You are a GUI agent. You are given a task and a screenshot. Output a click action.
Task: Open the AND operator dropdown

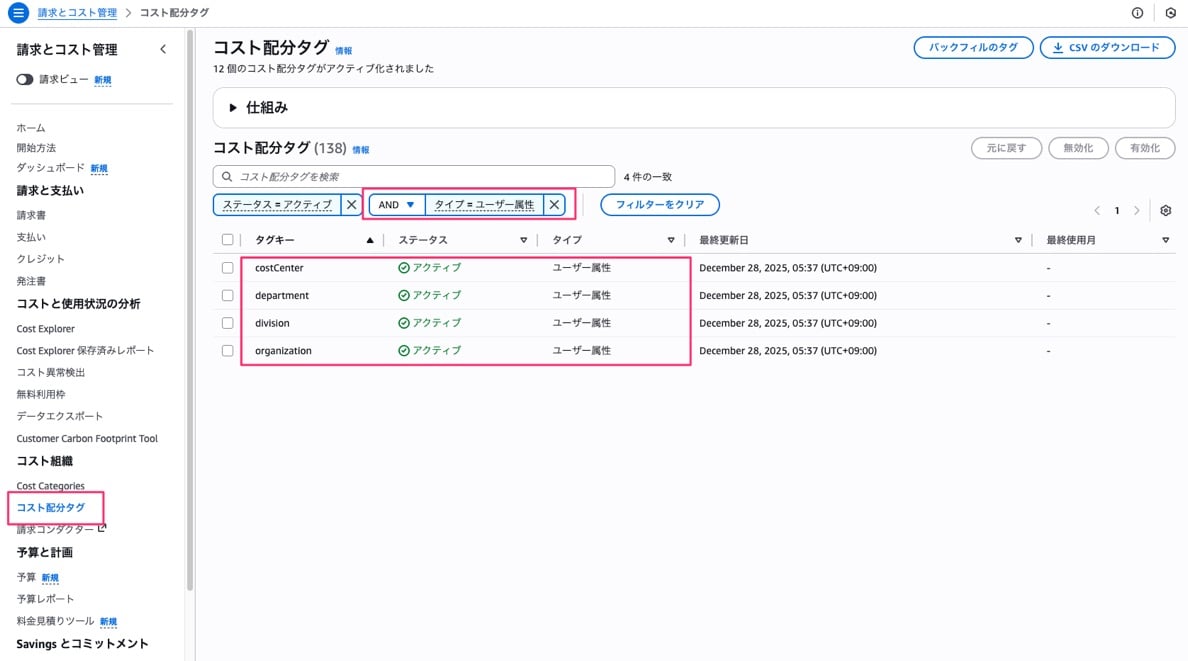tap(397, 204)
